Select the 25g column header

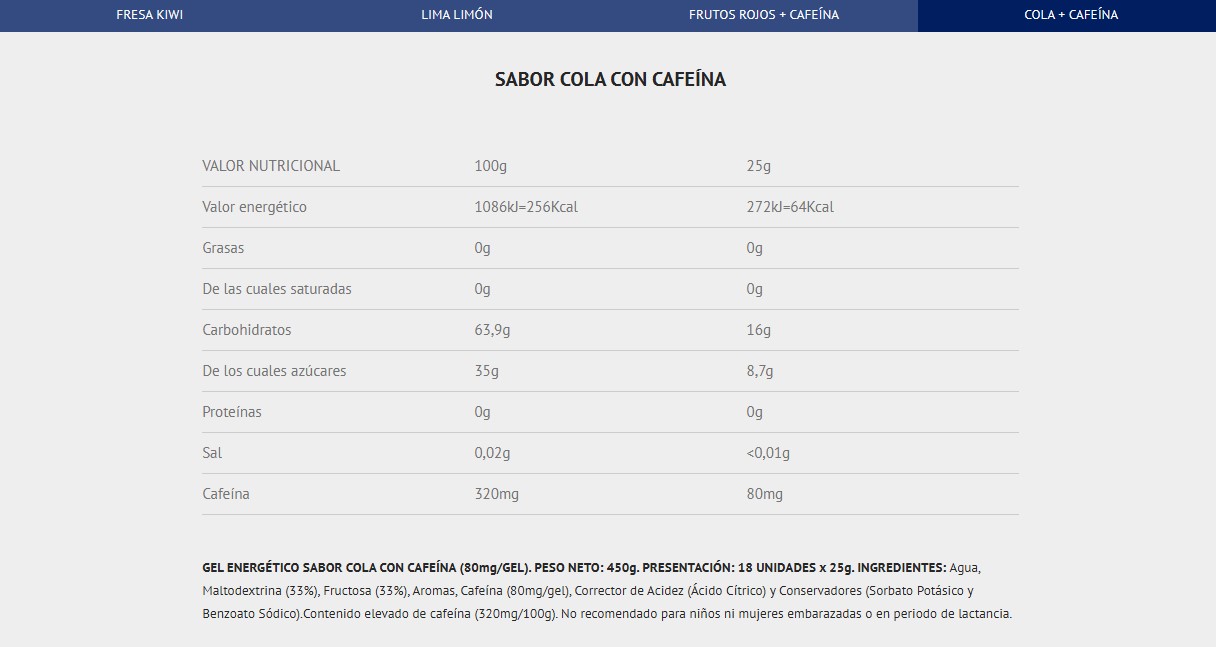coord(758,166)
